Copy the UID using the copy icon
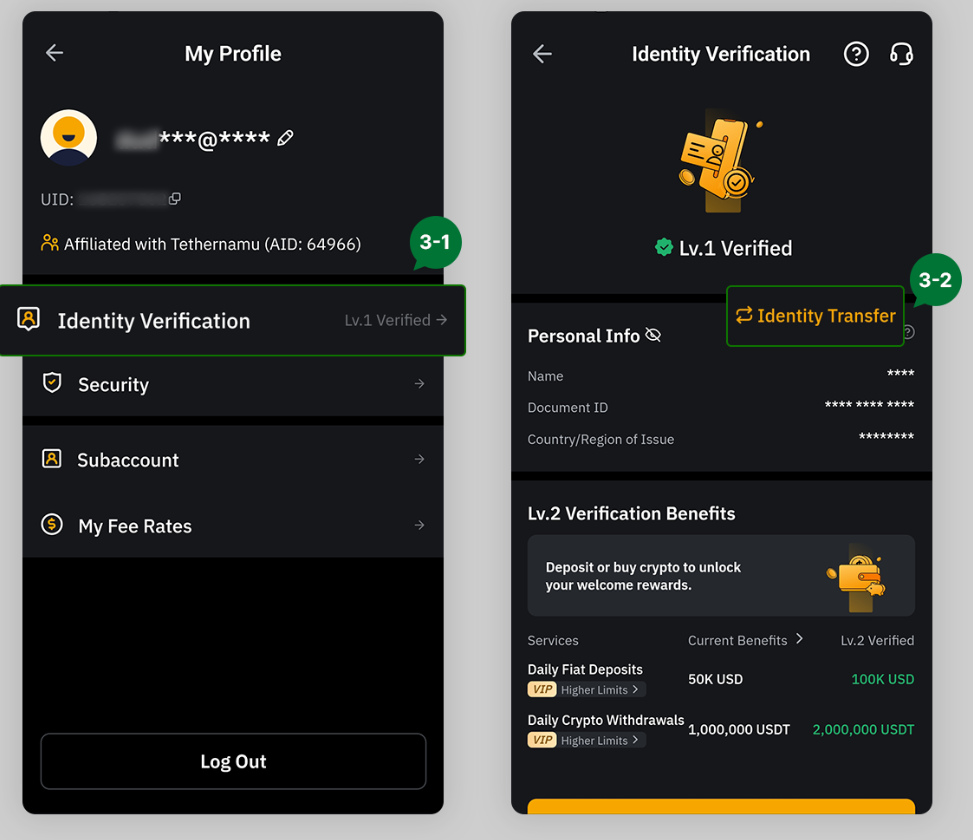973x840 pixels. 175,199
